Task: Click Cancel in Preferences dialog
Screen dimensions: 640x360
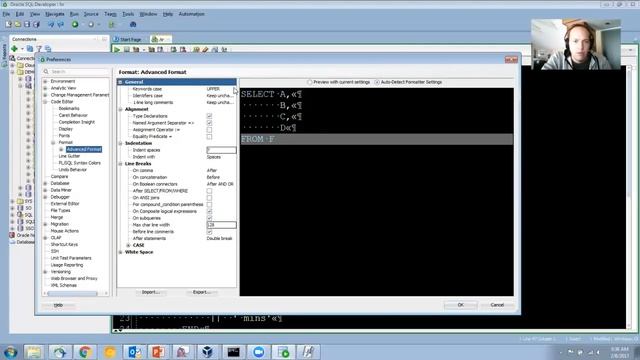Action: [x=497, y=305]
